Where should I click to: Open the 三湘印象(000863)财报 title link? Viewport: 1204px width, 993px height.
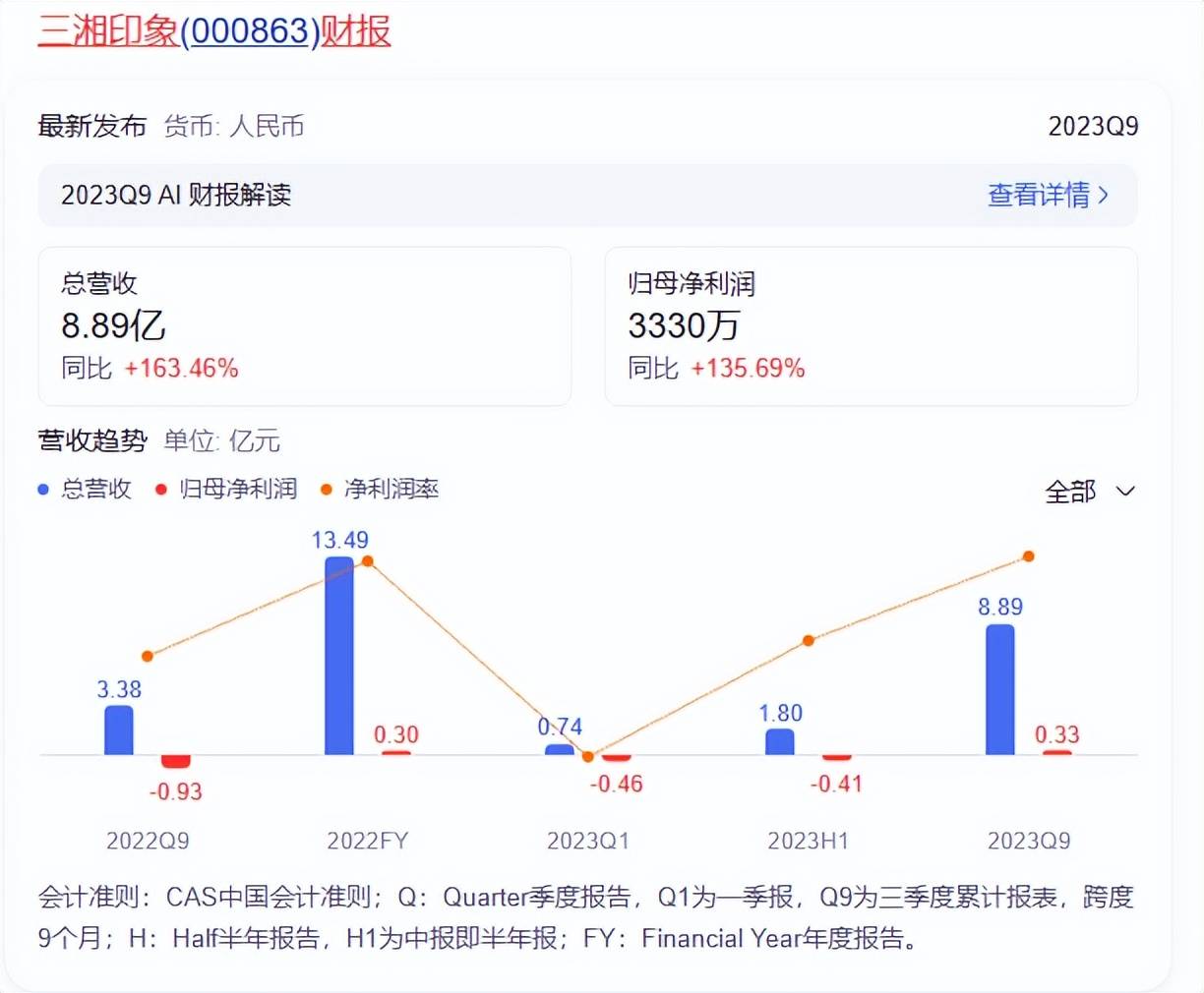(x=214, y=30)
